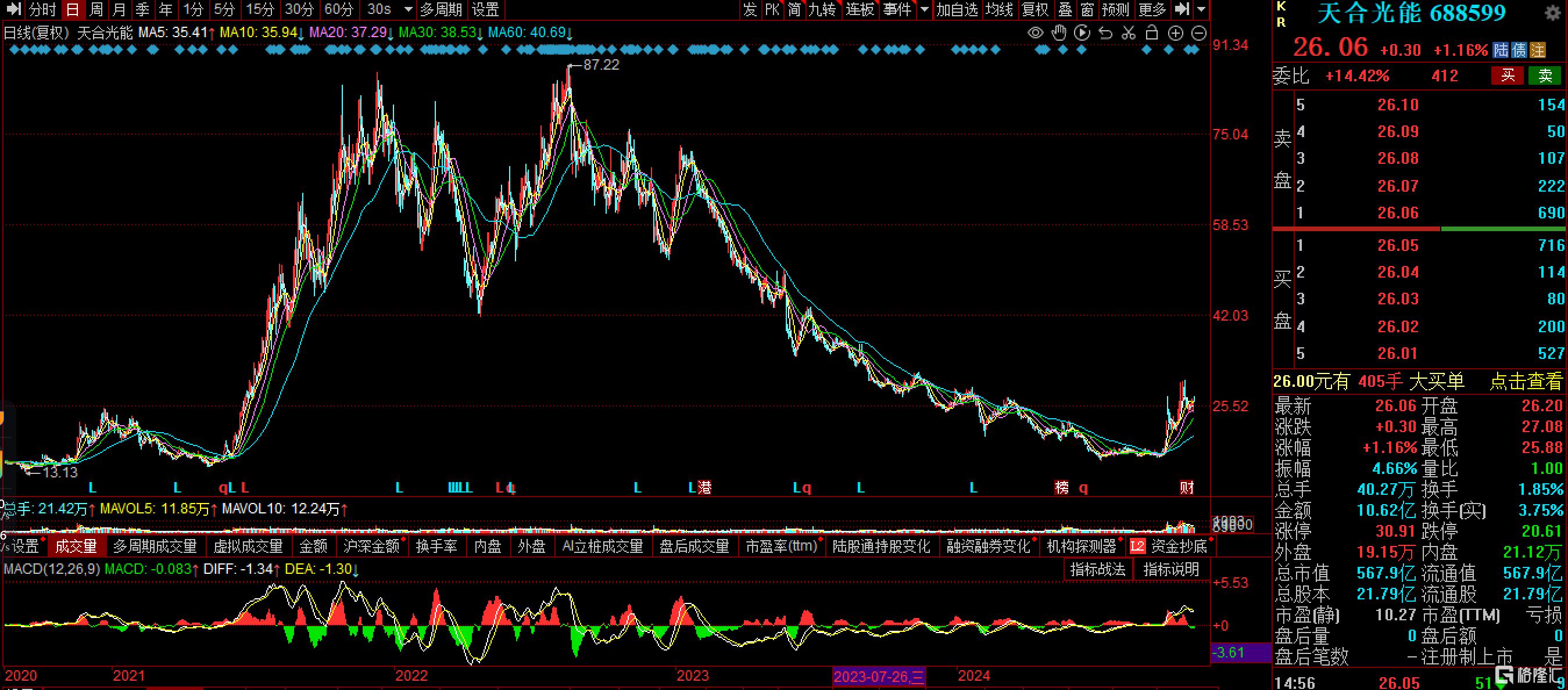Collapse right panel with arrow-bar icon
Image resolution: width=1568 pixels, height=690 pixels.
click(x=1182, y=9)
